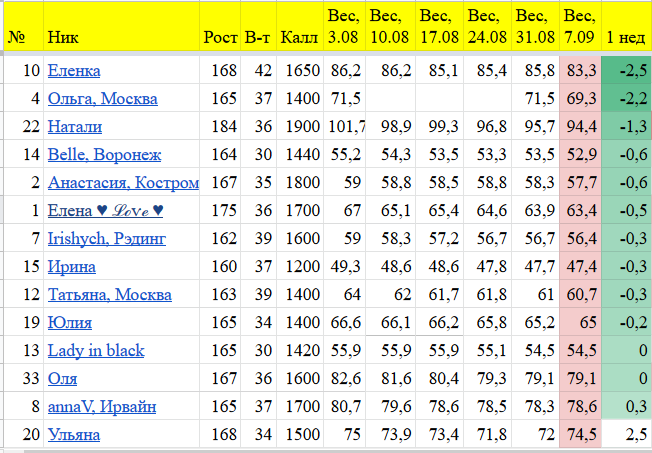Open the Татьяна, Москва link

110,295
